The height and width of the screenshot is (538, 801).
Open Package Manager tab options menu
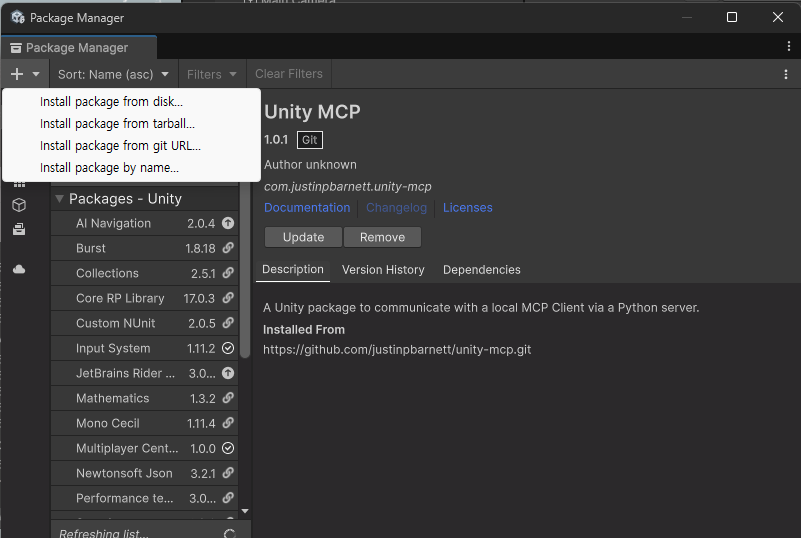tap(789, 46)
